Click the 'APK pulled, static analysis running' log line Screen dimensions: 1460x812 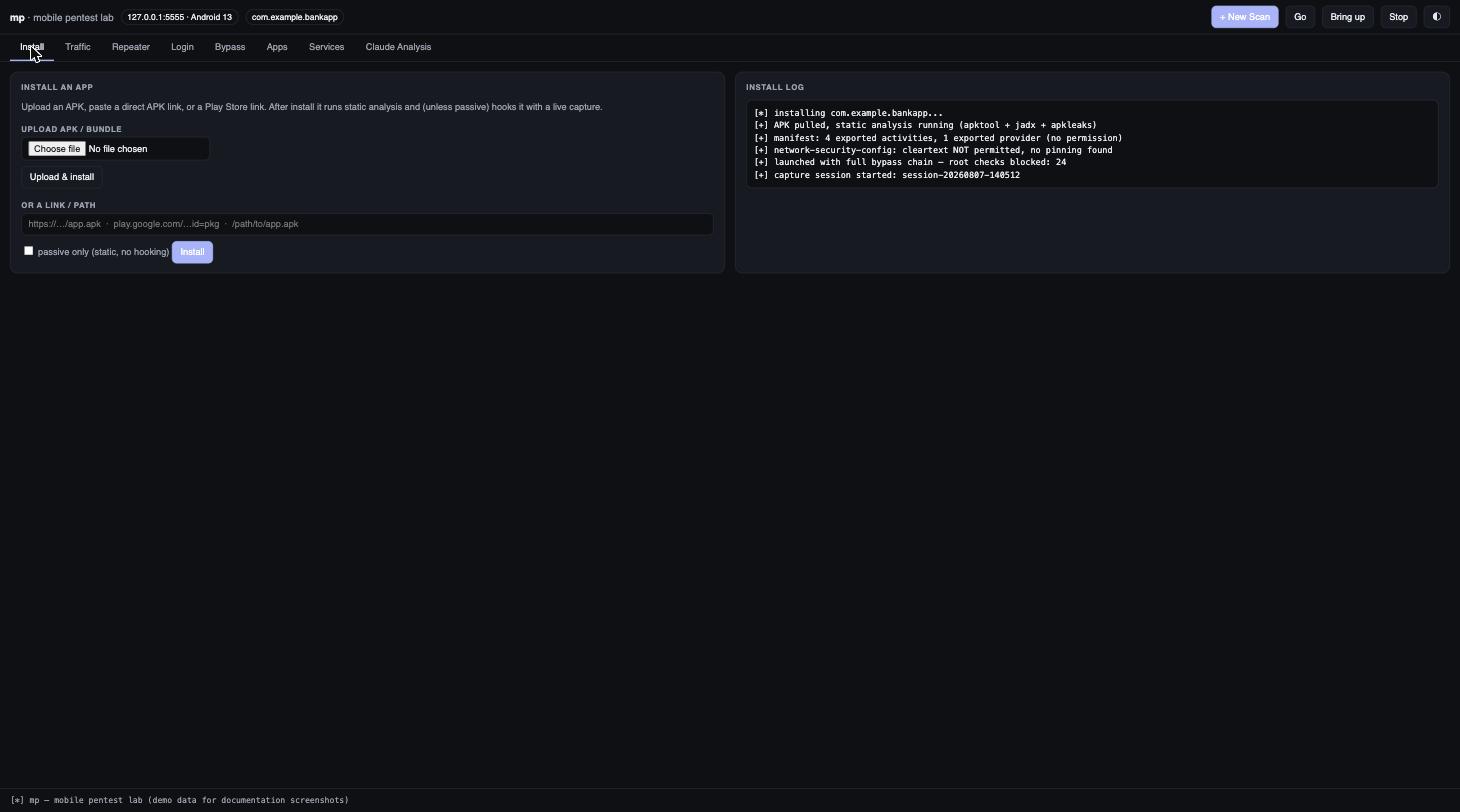[x=925, y=125]
